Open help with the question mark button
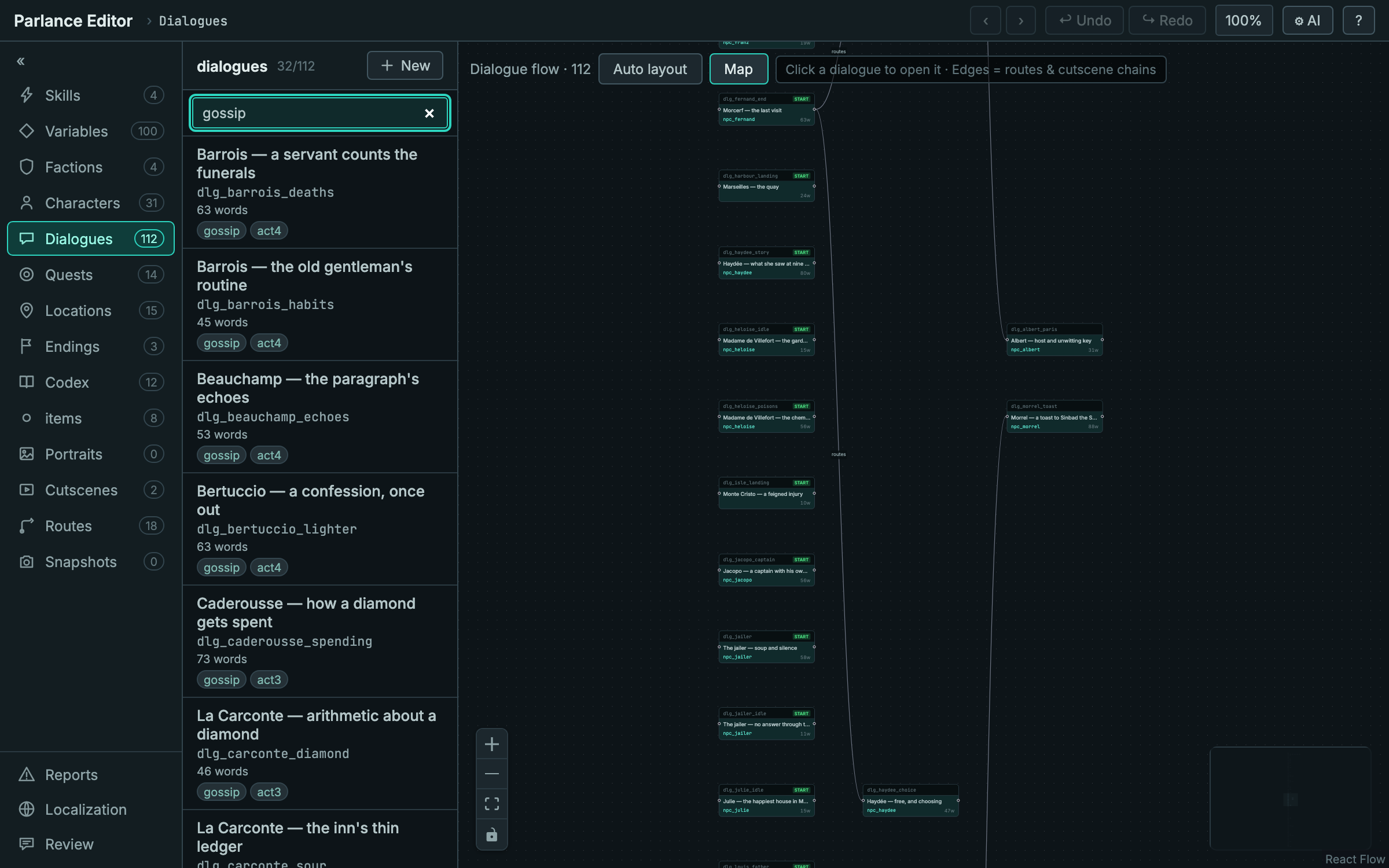The height and width of the screenshot is (868, 1389). click(x=1358, y=21)
